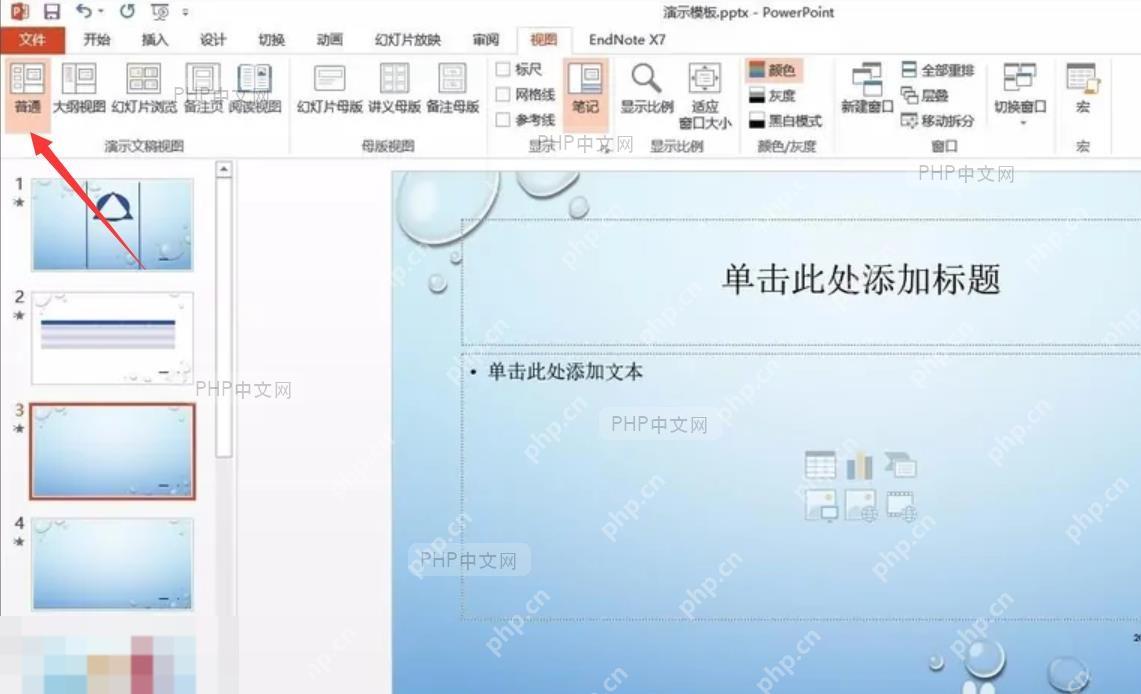Select slide 3 thumbnail
This screenshot has height=694, width=1141.
113,452
